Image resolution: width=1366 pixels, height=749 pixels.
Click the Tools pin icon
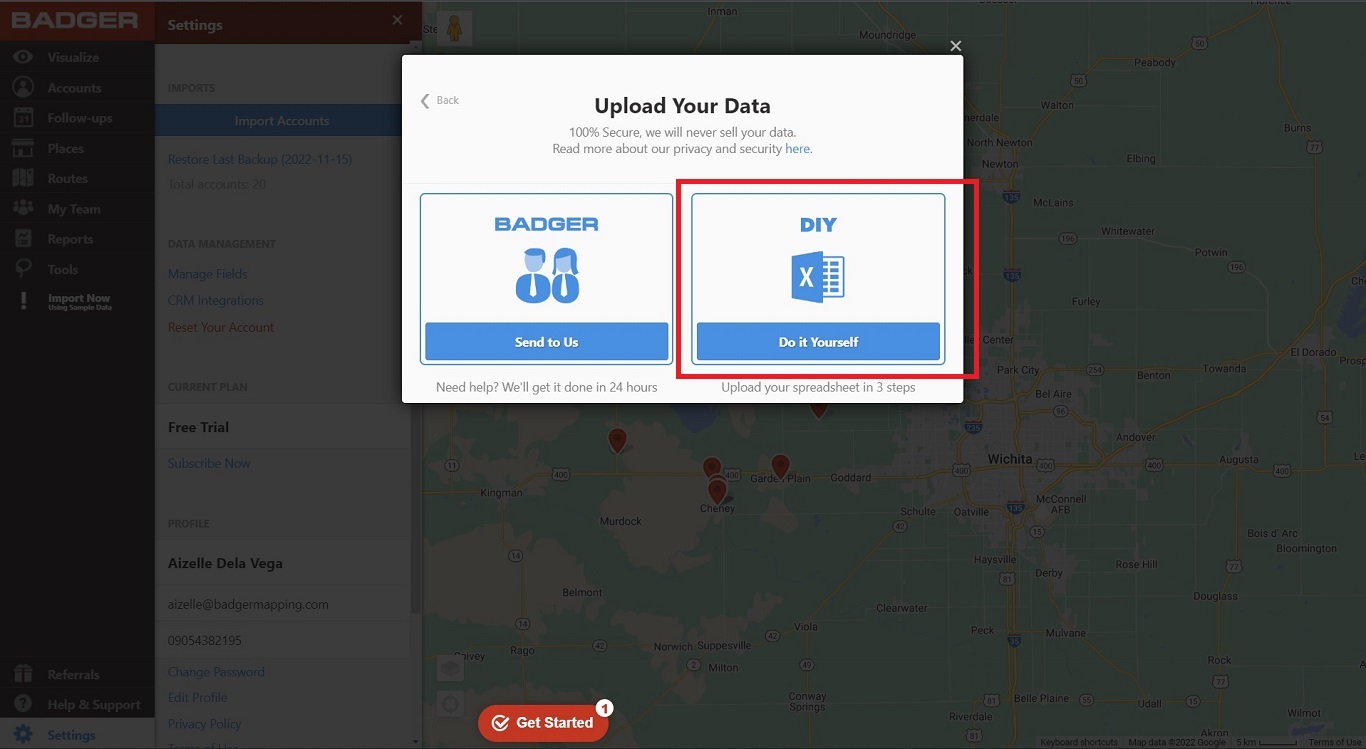click(23, 269)
